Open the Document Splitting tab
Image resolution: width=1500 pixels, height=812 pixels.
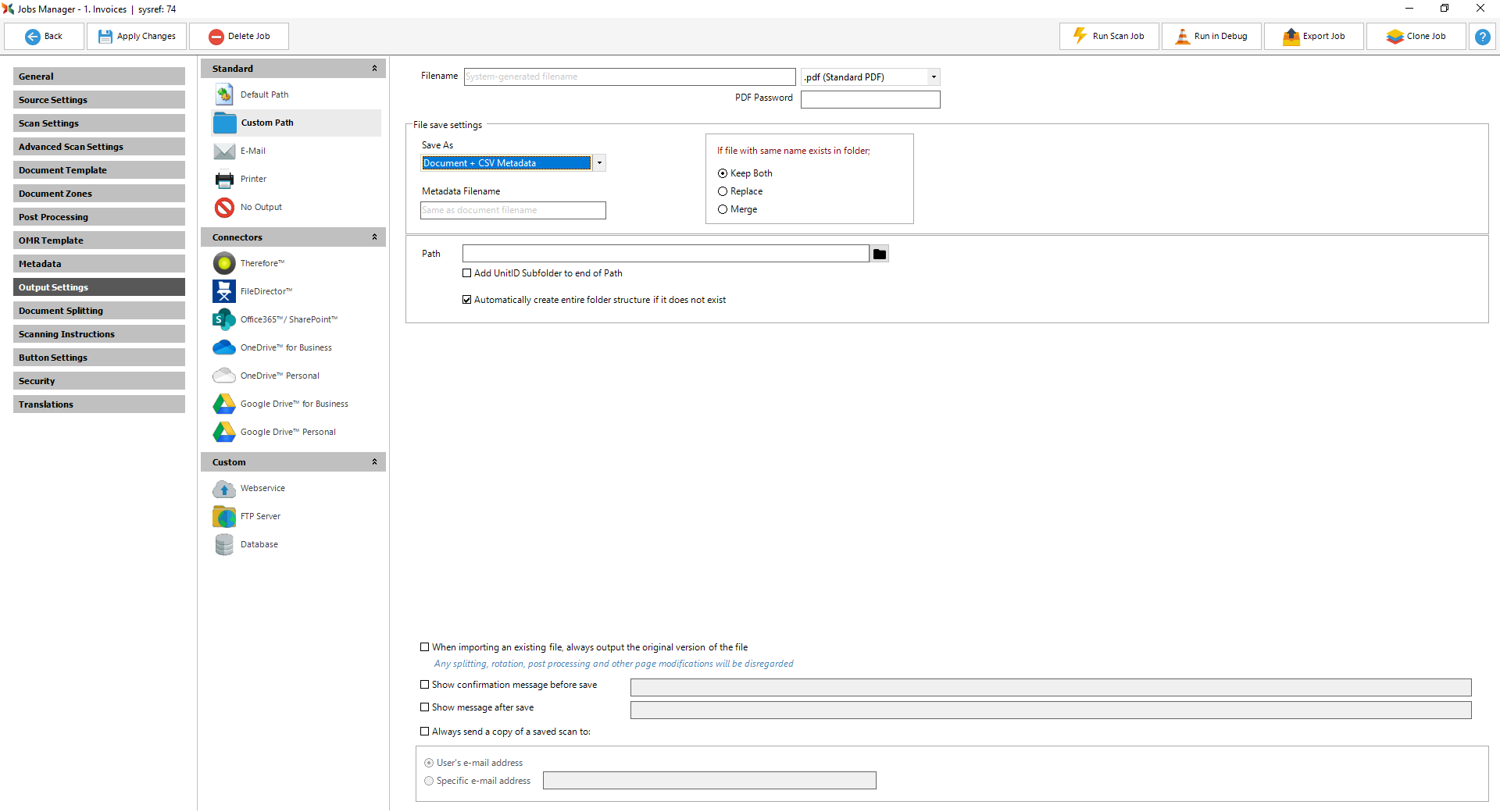98,311
